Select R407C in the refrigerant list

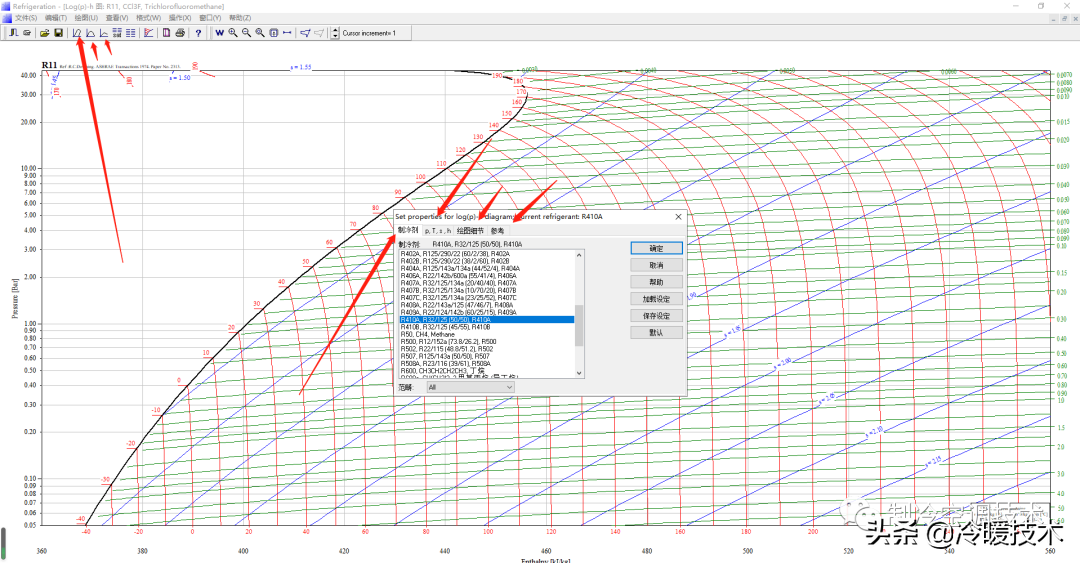coord(460,297)
